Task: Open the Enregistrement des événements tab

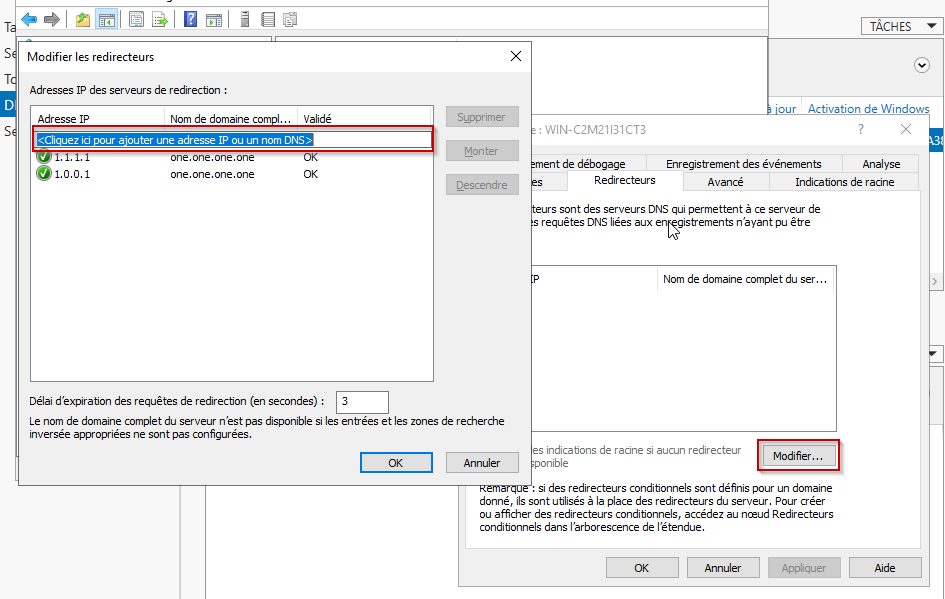Action: point(743,164)
